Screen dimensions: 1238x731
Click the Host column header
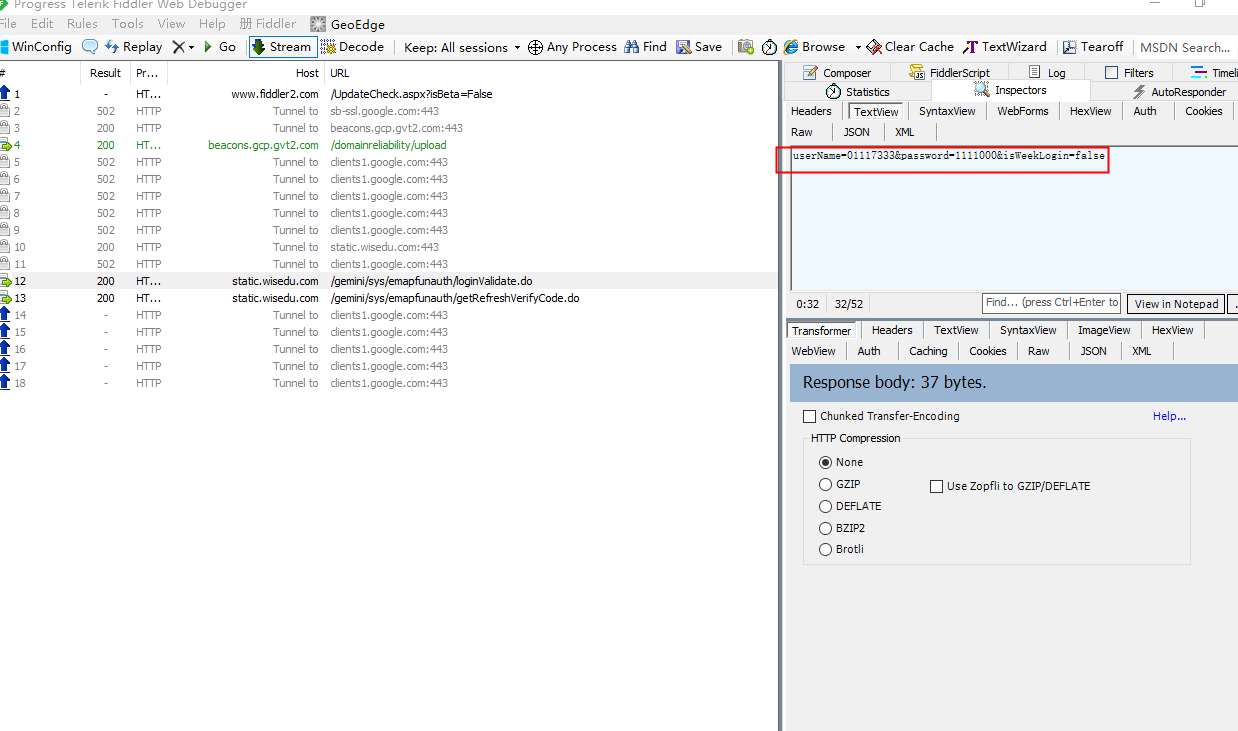(x=246, y=73)
